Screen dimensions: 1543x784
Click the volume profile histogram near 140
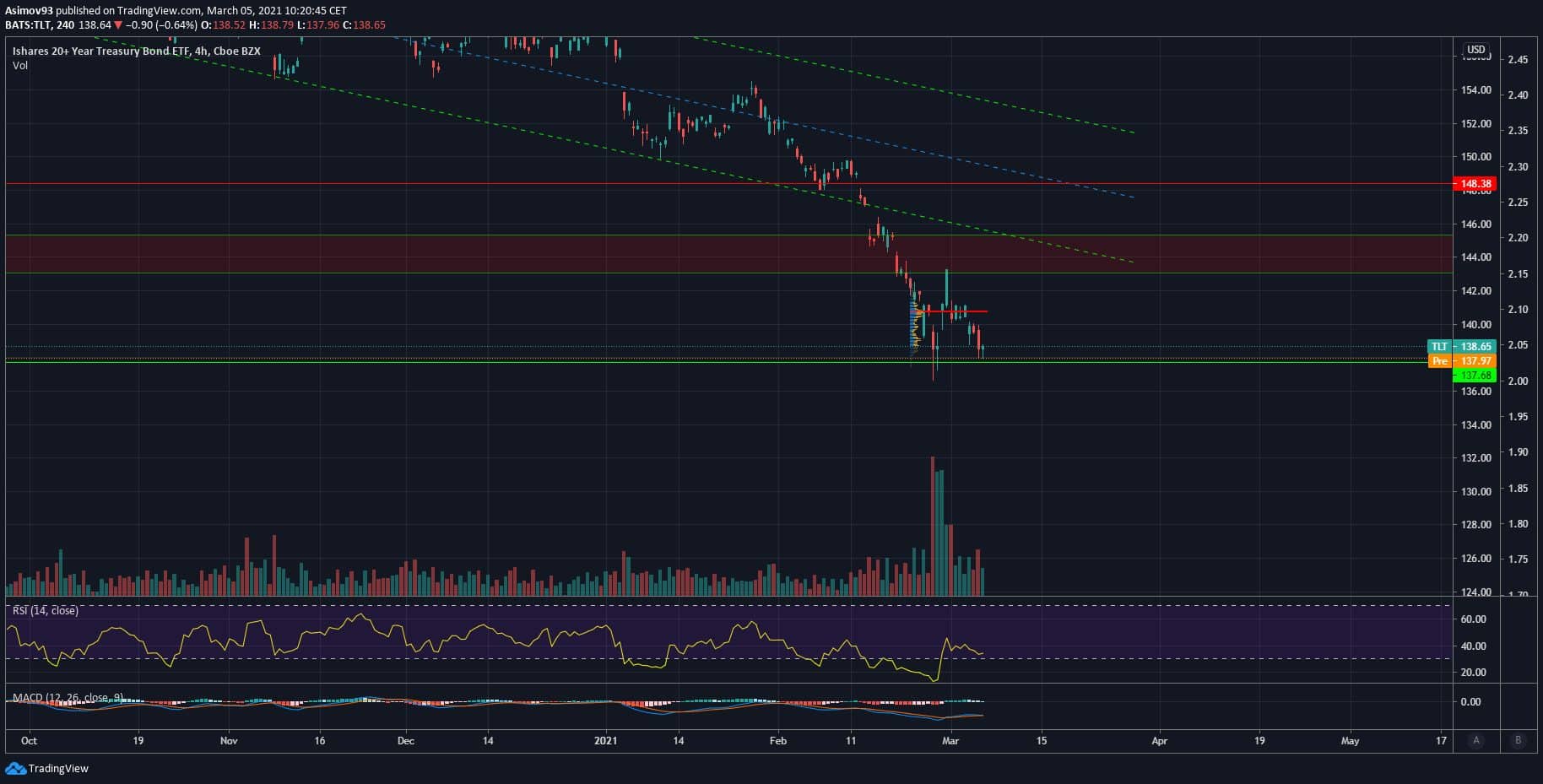914,327
